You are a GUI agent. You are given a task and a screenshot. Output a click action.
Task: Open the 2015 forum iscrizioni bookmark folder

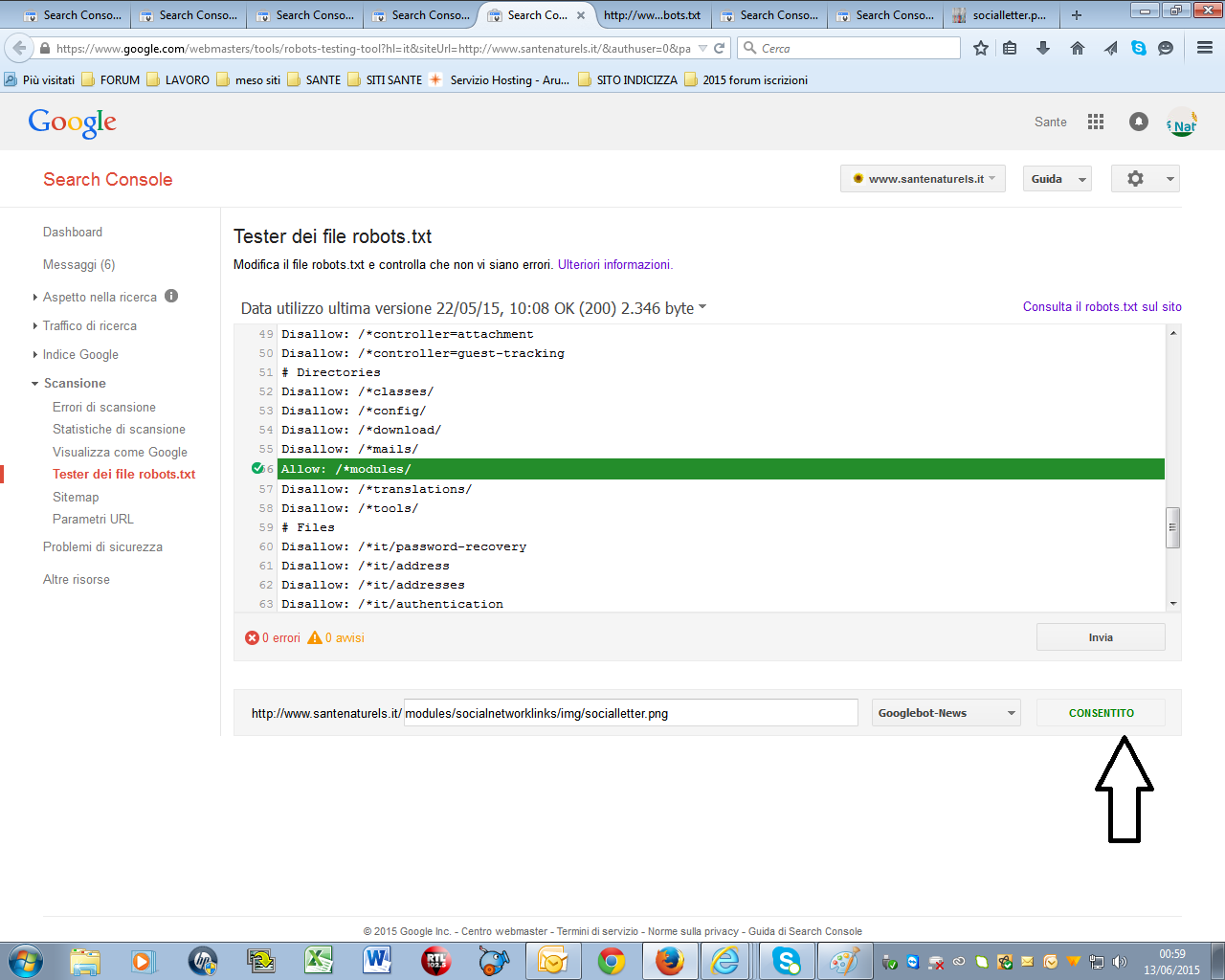point(746,80)
